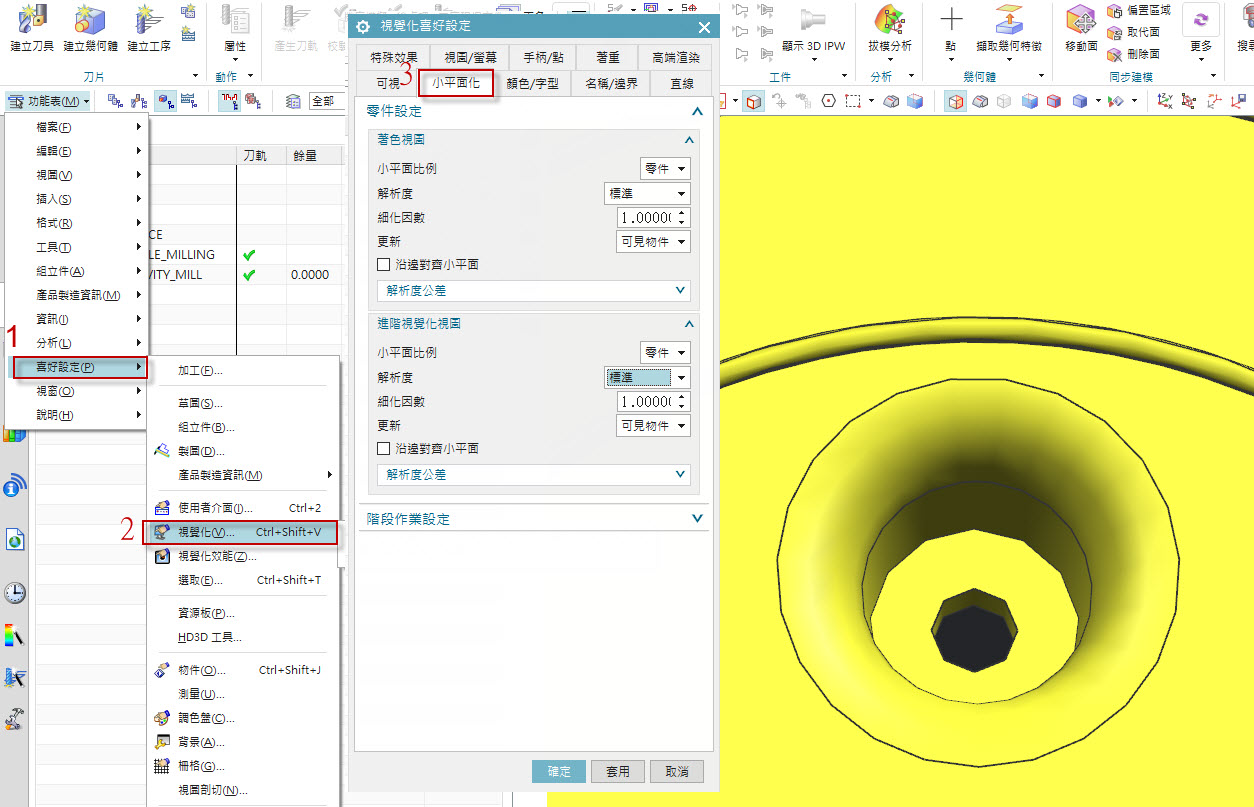Open 解析度 dropdown in 著色視圖
This screenshot has width=1254, height=807.
coord(648,193)
